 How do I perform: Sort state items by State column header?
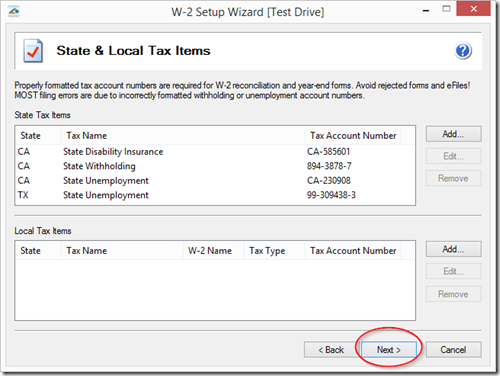(39, 136)
